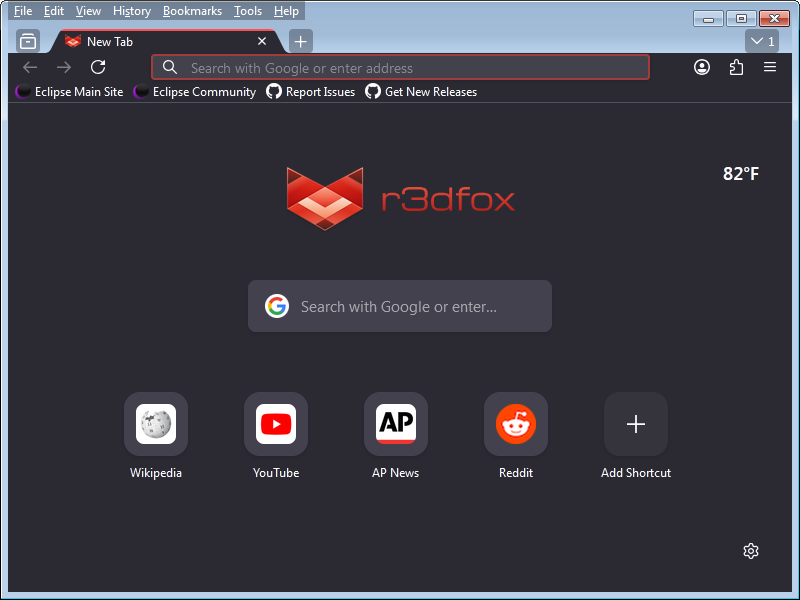The width and height of the screenshot is (800, 600).
Task: Close the New Tab tab
Action: point(262,41)
